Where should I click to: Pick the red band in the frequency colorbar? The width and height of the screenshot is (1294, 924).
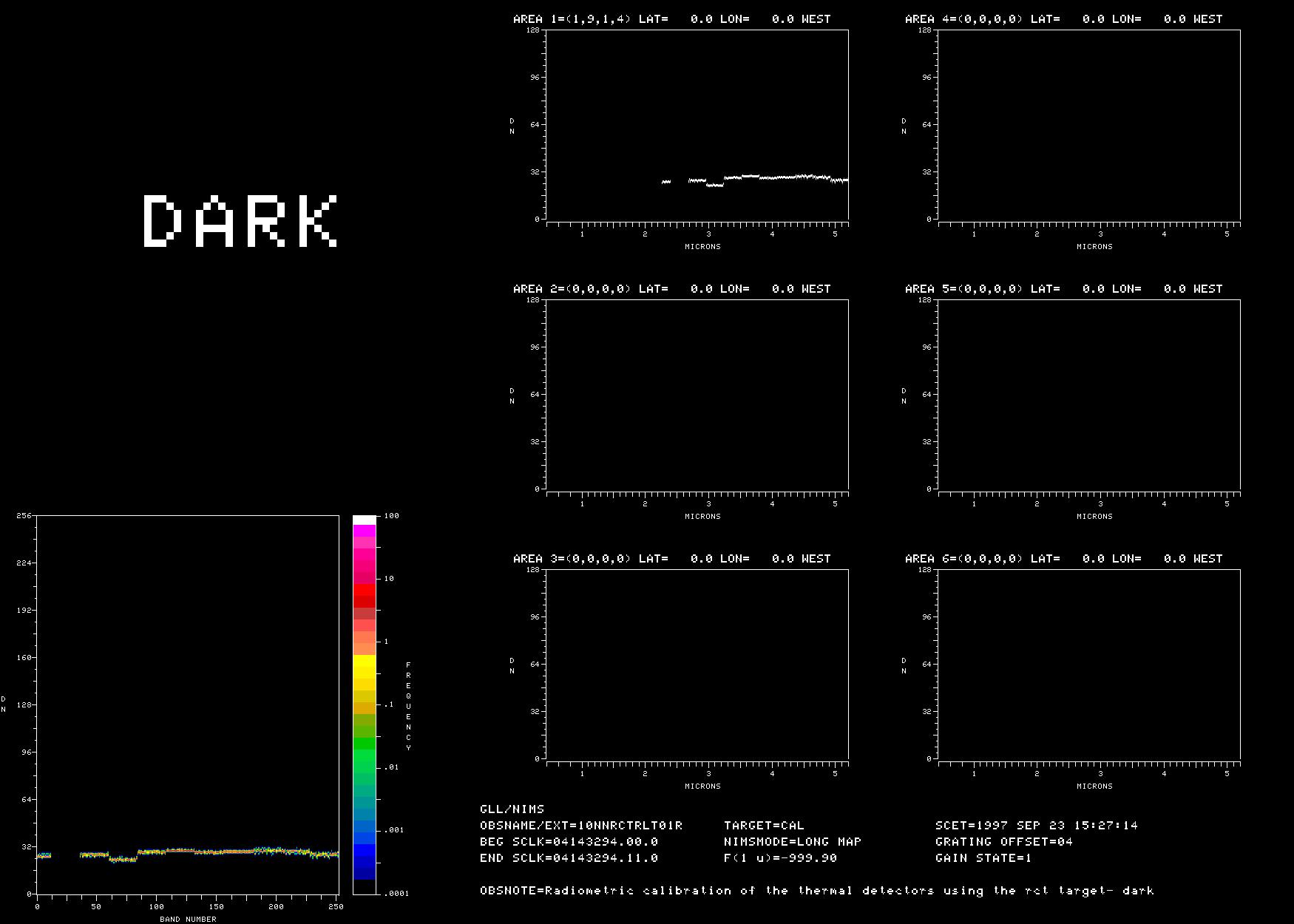click(364, 595)
